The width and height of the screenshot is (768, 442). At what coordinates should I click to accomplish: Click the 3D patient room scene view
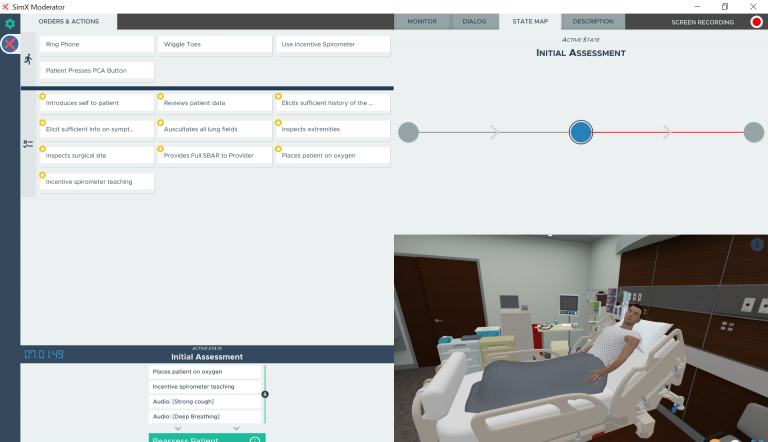click(581, 338)
